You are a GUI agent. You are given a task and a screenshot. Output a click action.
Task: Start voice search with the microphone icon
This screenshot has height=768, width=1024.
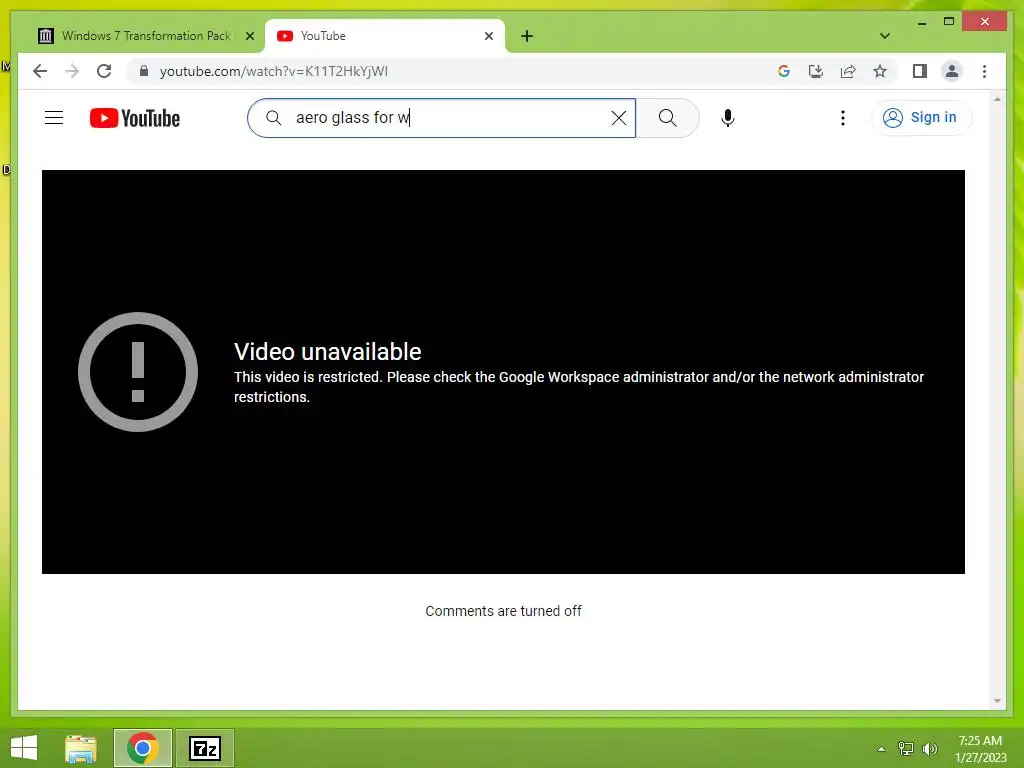[728, 118]
